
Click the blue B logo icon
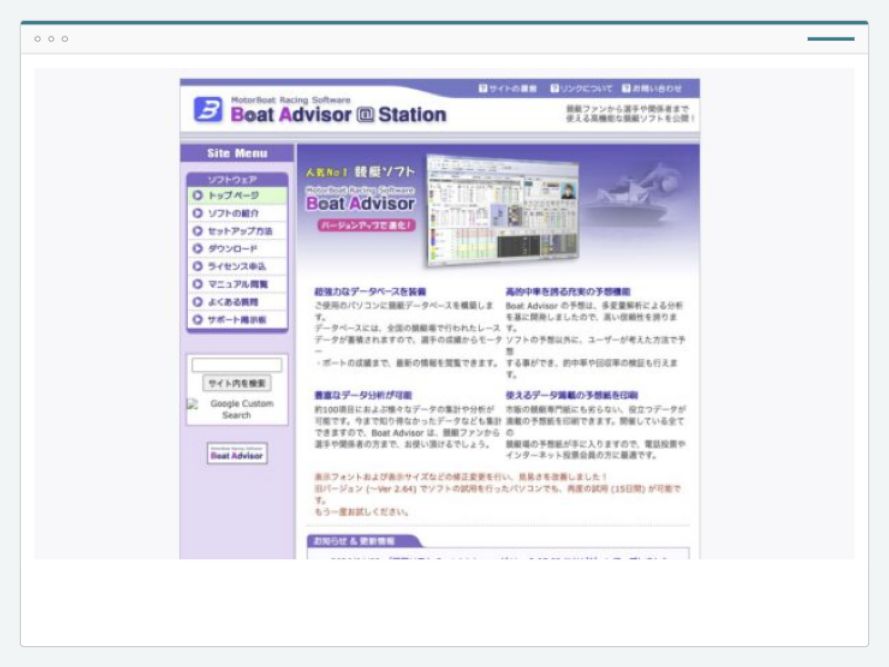[x=208, y=109]
